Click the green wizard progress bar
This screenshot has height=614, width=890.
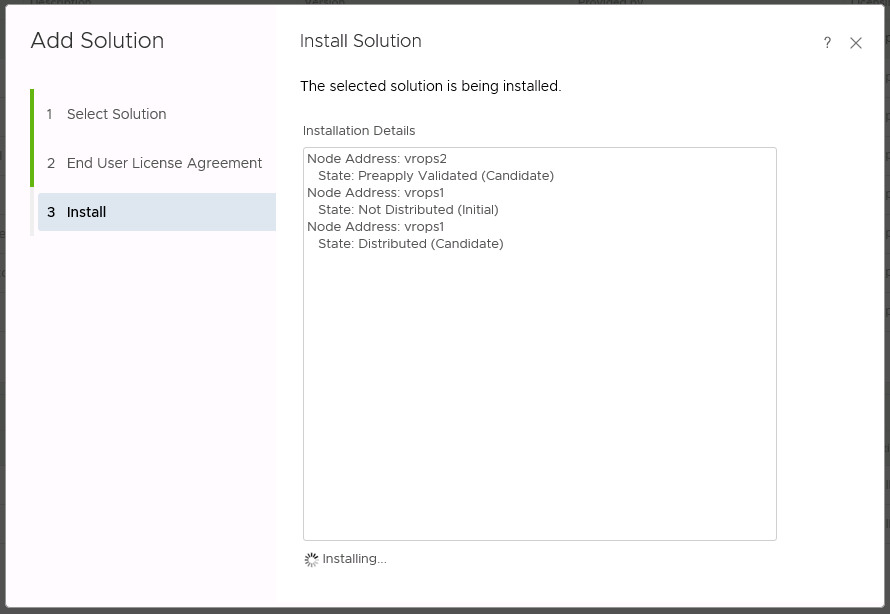pos(32,138)
